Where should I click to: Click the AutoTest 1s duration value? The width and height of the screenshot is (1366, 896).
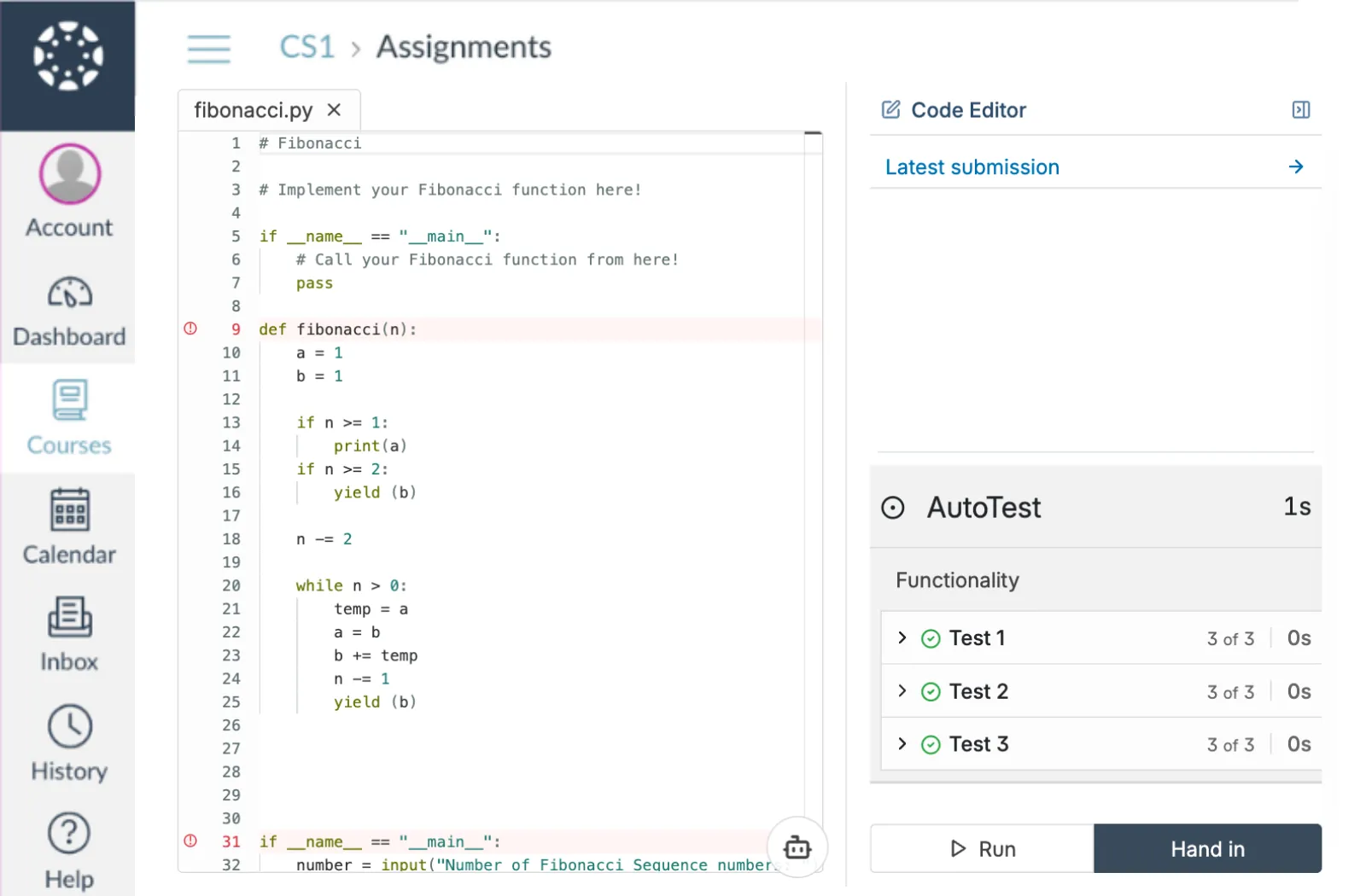1298,507
